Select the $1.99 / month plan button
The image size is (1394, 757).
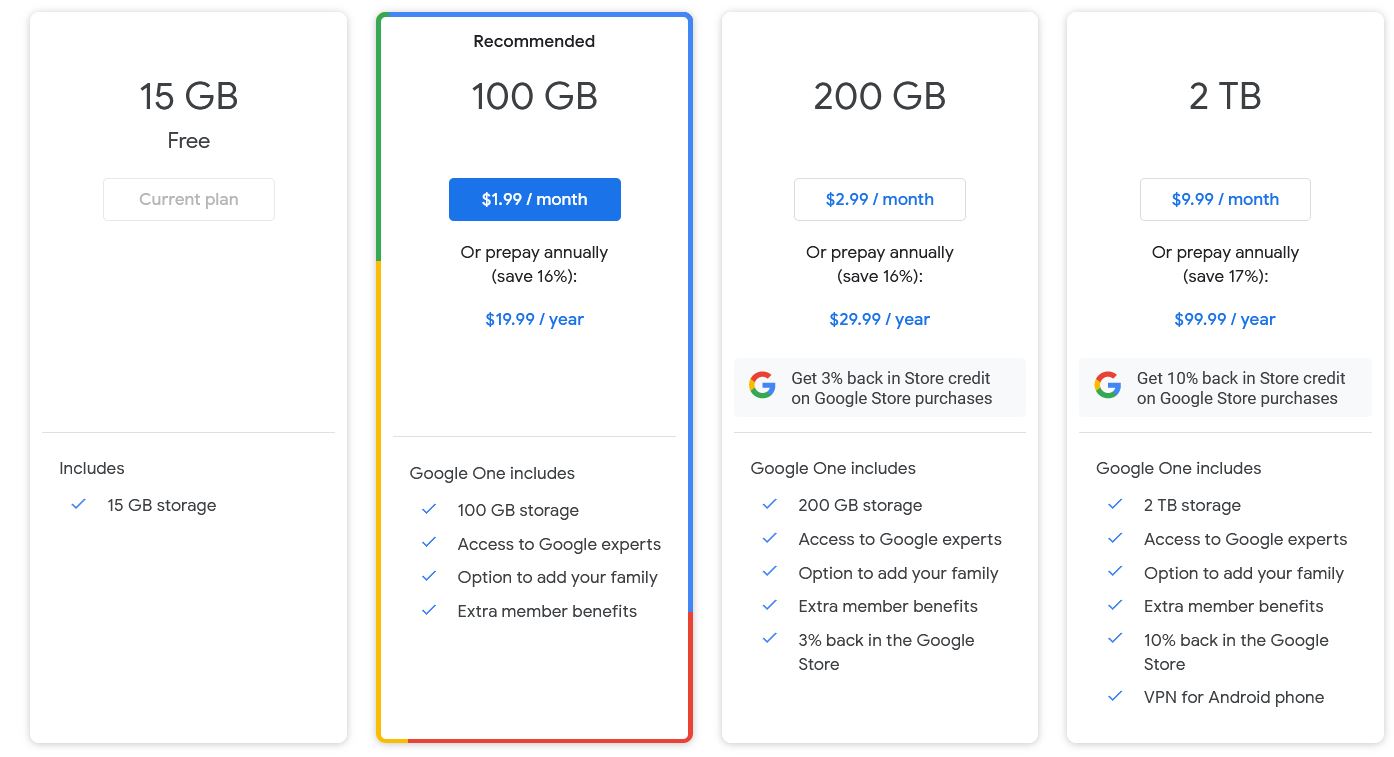pyautogui.click(x=534, y=199)
